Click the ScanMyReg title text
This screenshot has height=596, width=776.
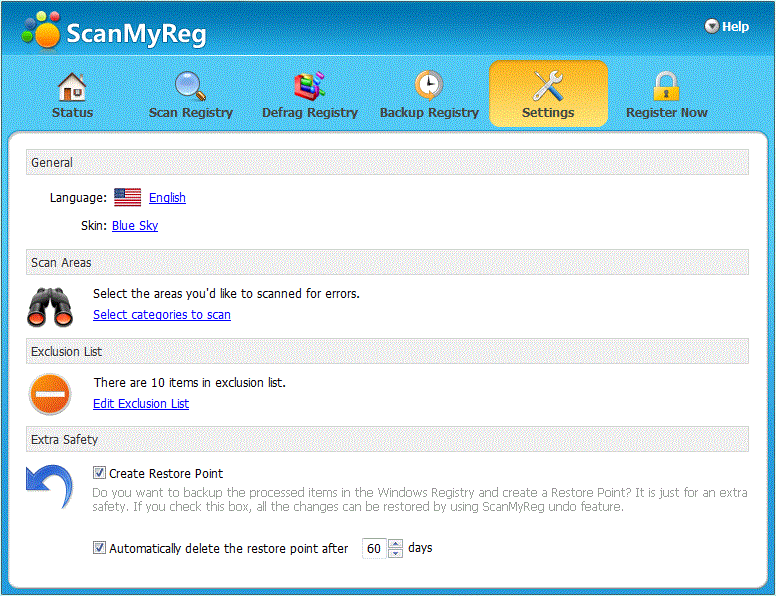click(136, 34)
